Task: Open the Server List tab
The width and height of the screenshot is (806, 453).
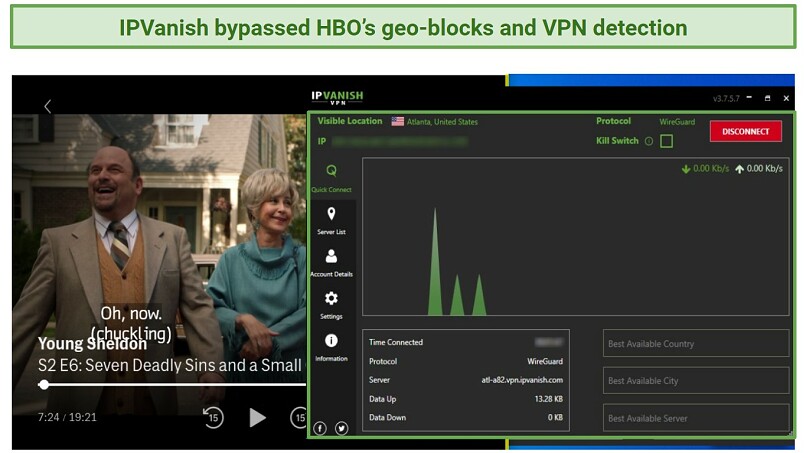Action: (332, 221)
